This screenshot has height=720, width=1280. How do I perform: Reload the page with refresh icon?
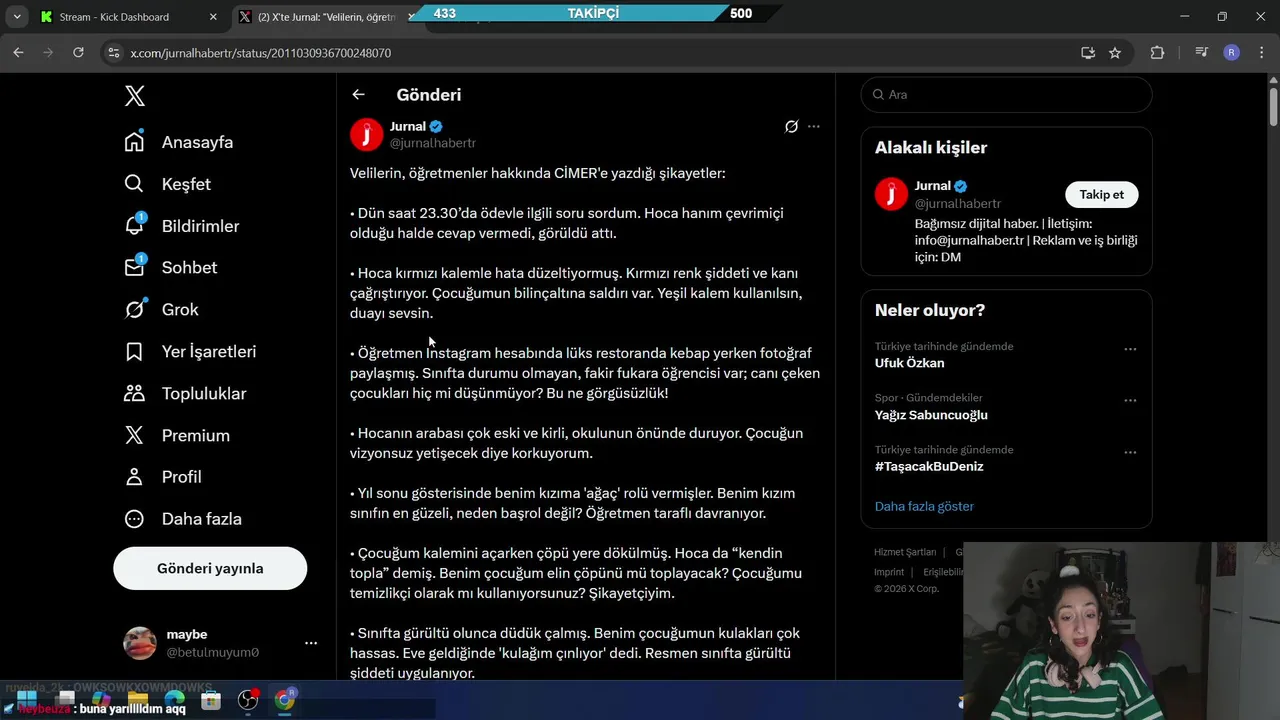pos(78,53)
